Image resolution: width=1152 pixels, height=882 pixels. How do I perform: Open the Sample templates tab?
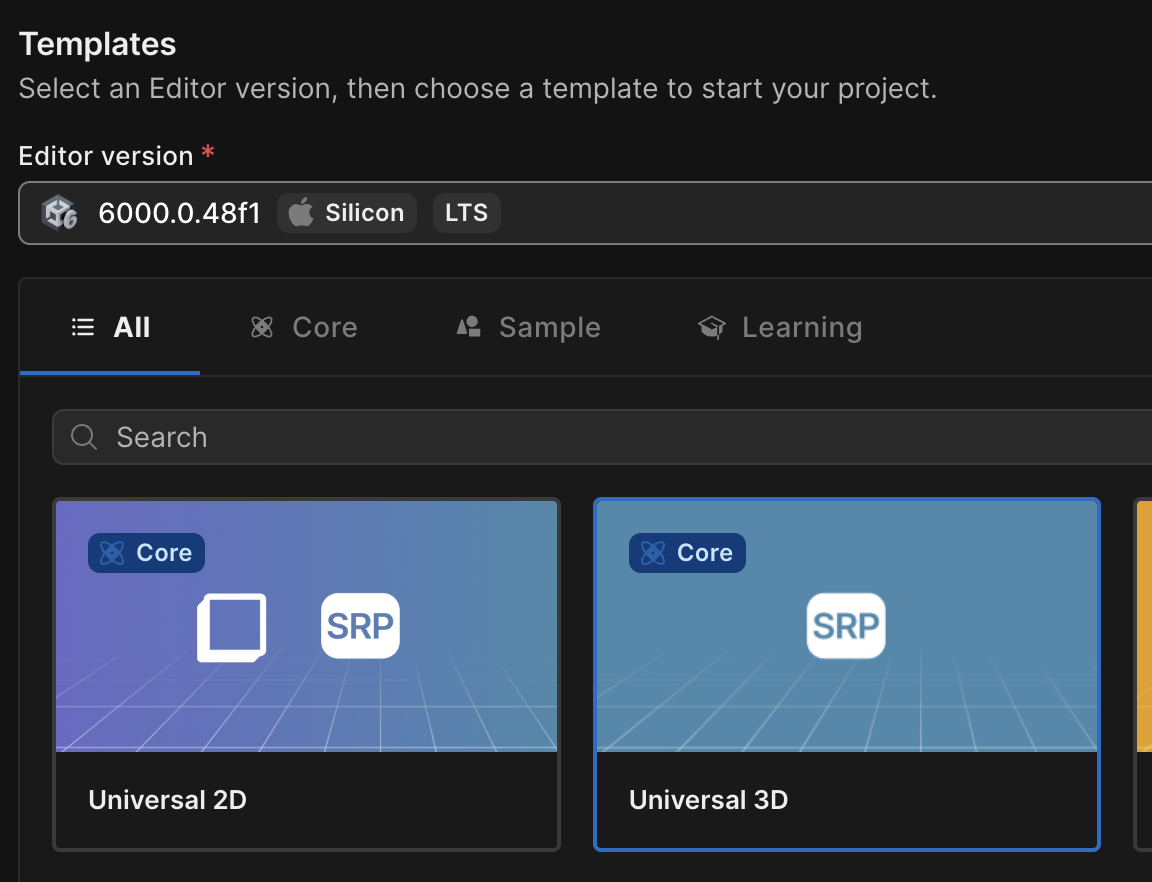(529, 328)
